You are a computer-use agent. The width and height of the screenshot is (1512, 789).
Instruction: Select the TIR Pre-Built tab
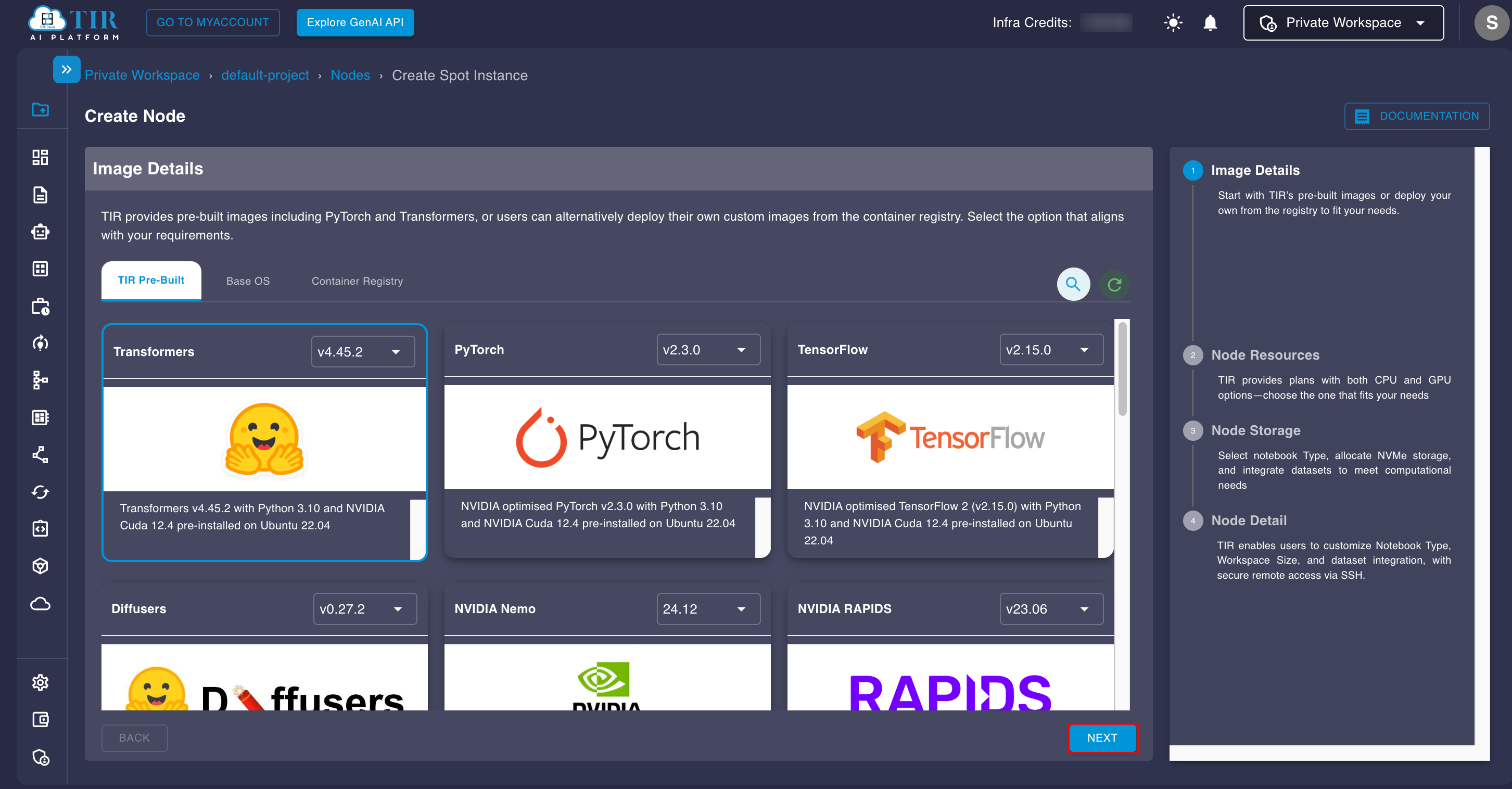[151, 281]
